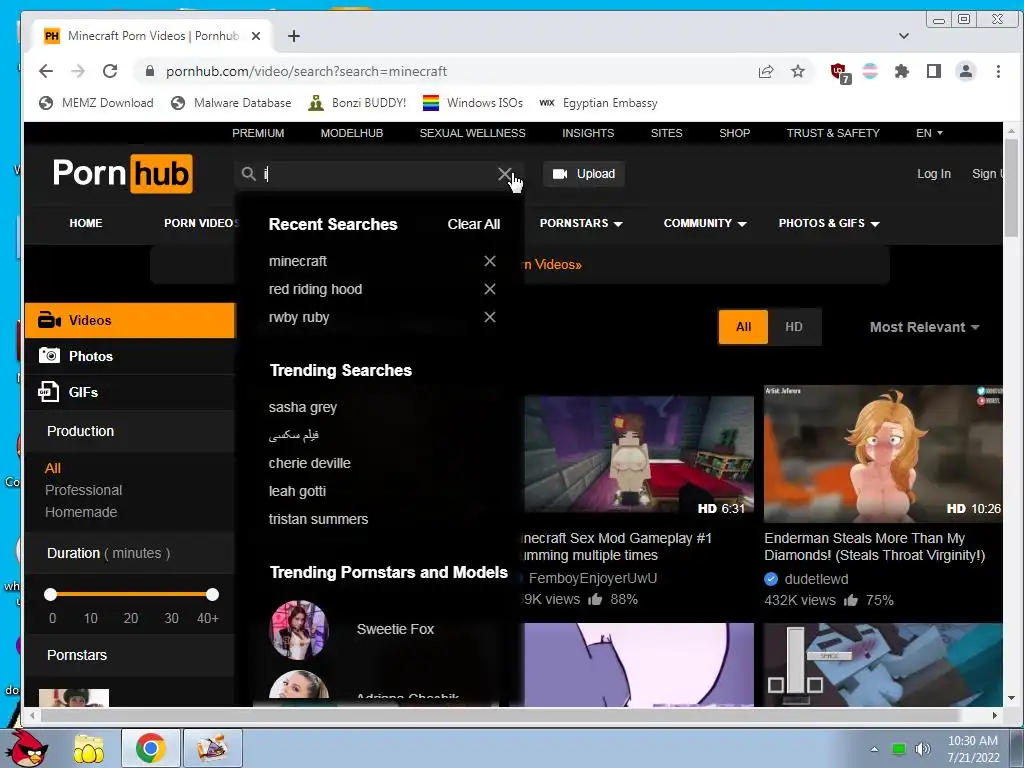The image size is (1024, 768).
Task: Open the tab search chevron in Chrome
Action: coord(904,36)
